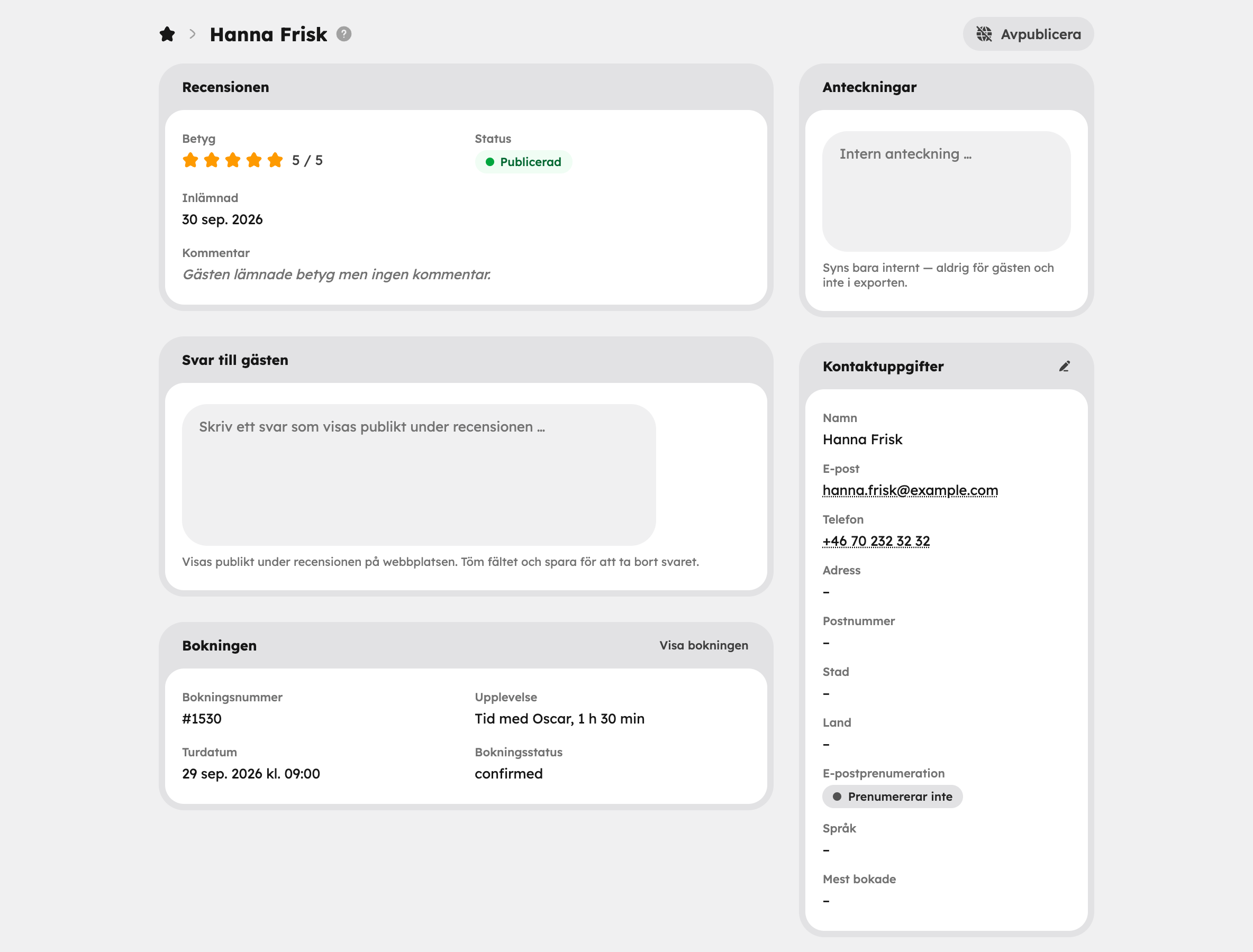Click the confirmed booking status value

coord(509,773)
